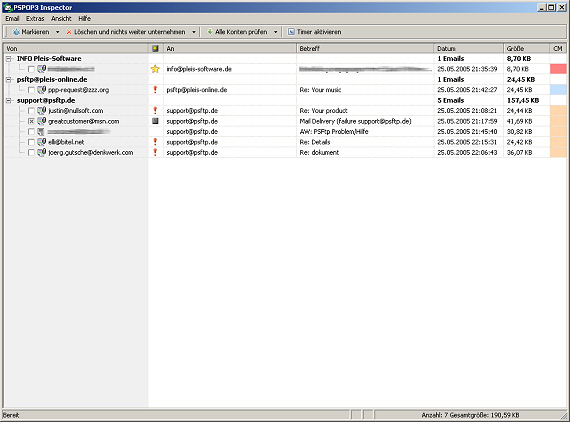
Task: Click the green arrow Alle Konten prüfen icon
Action: 210,32
